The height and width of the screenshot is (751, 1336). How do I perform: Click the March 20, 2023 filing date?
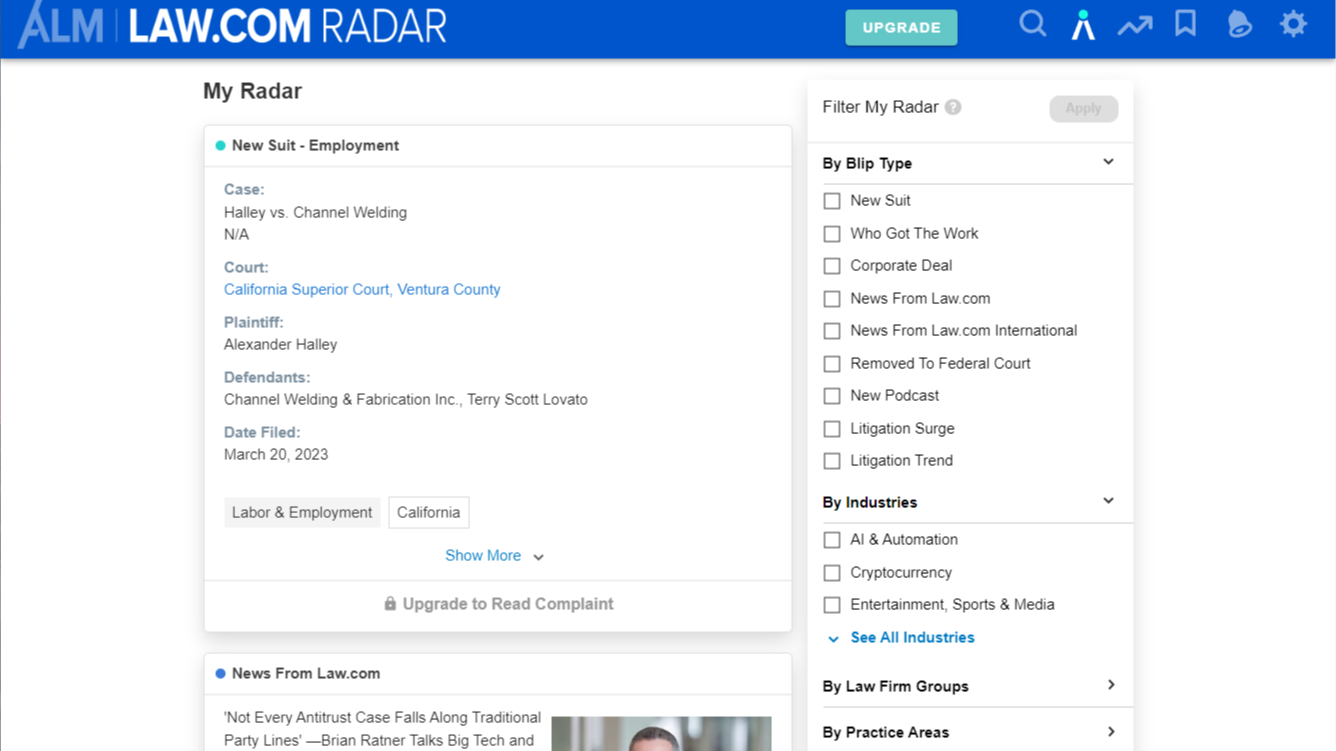click(x=276, y=454)
